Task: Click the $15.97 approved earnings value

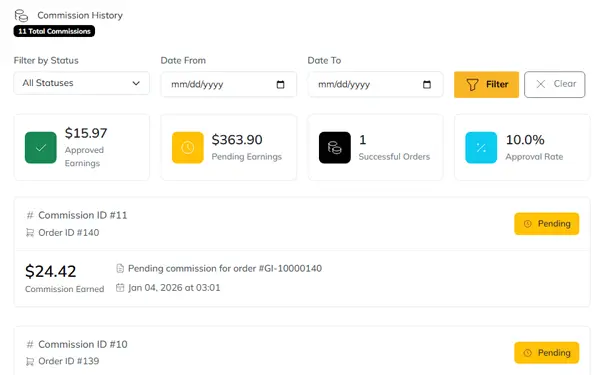Action: point(86,133)
